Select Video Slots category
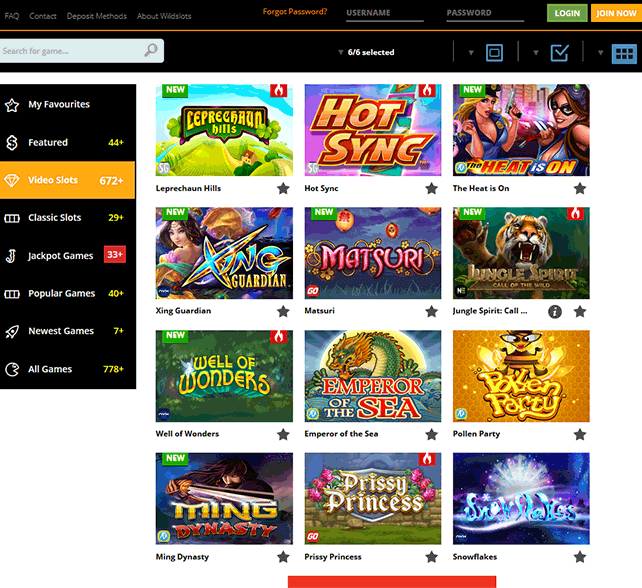The width and height of the screenshot is (642, 588). (68, 180)
